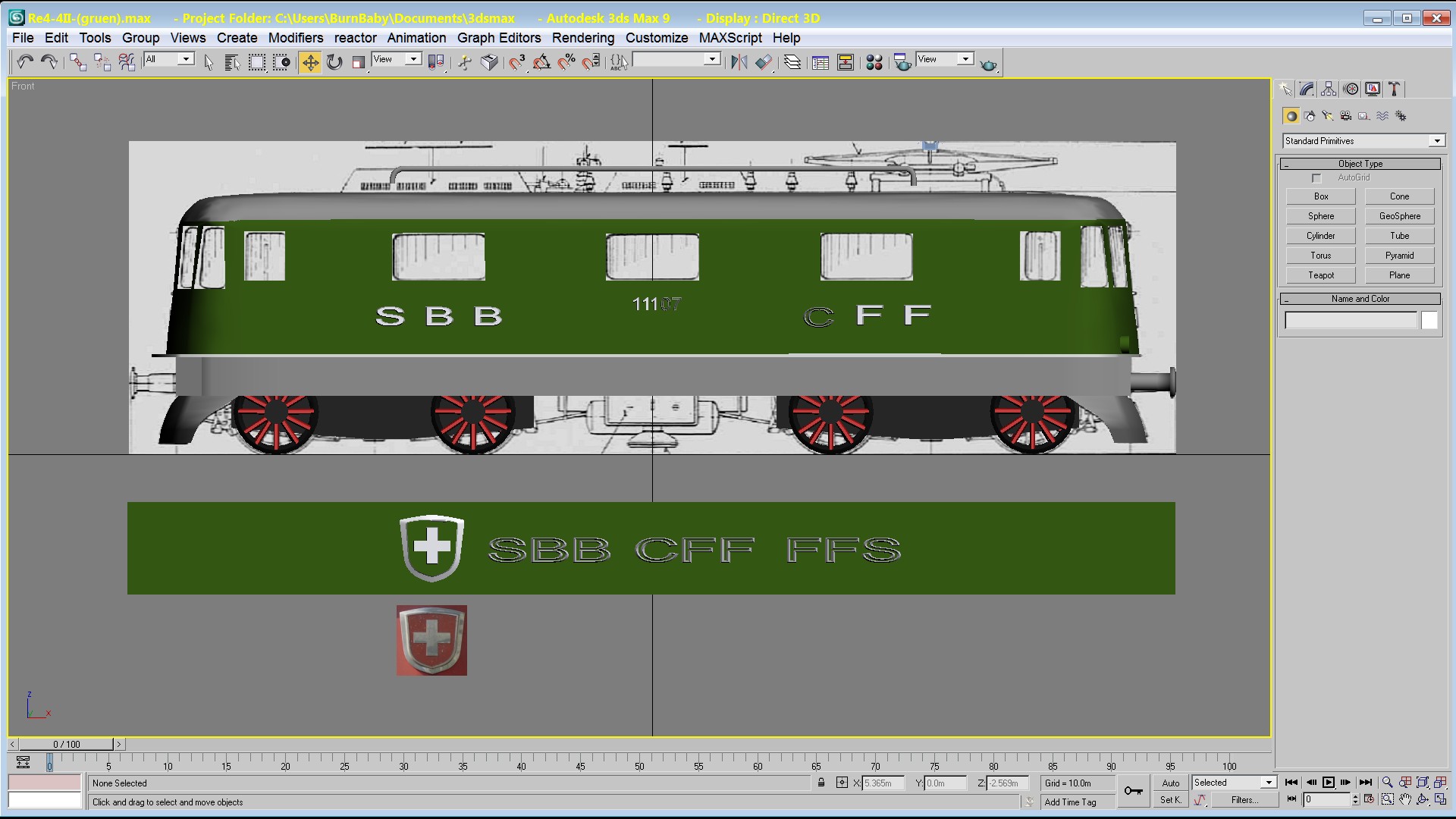Click the Select and Move tool
The image size is (1456, 819).
tap(310, 62)
